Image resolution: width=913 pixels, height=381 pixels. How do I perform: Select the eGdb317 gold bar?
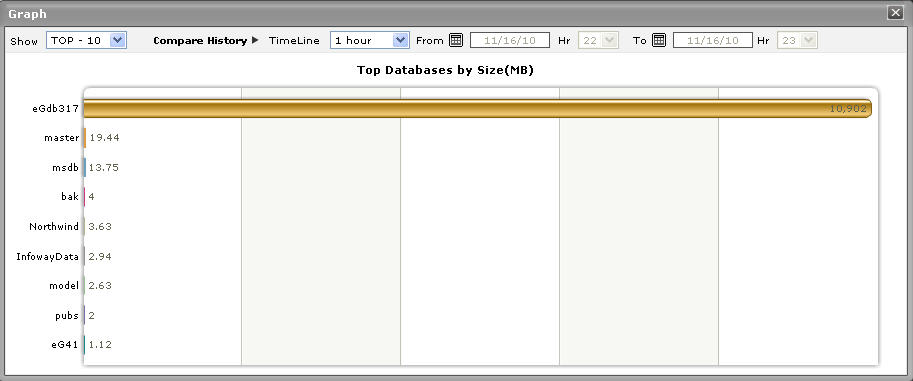coord(477,108)
